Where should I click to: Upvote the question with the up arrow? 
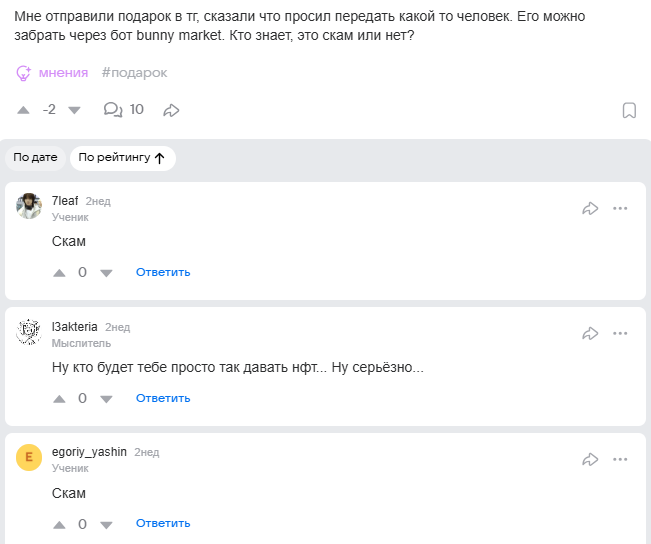(x=24, y=110)
